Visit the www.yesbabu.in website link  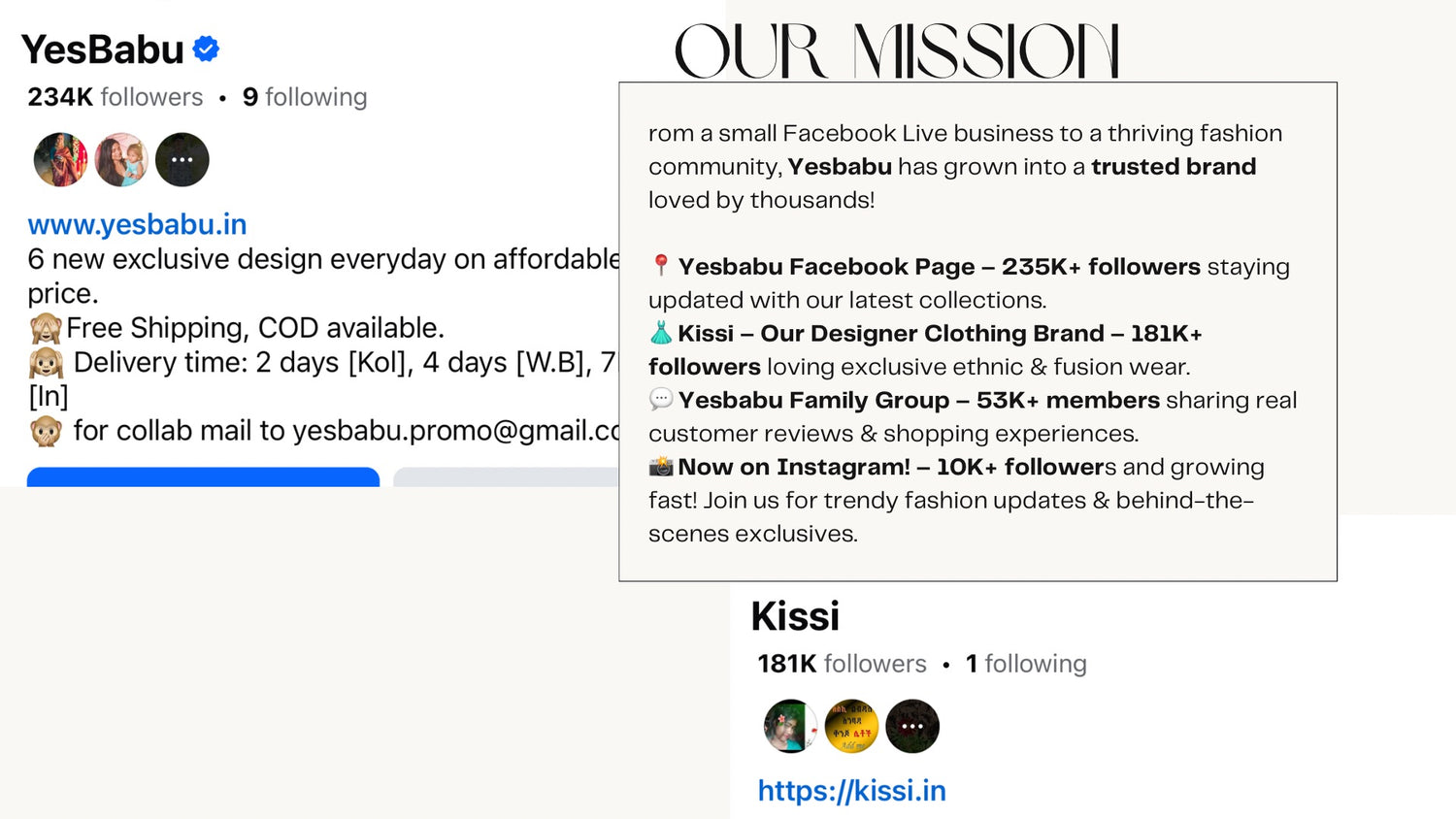point(137,224)
